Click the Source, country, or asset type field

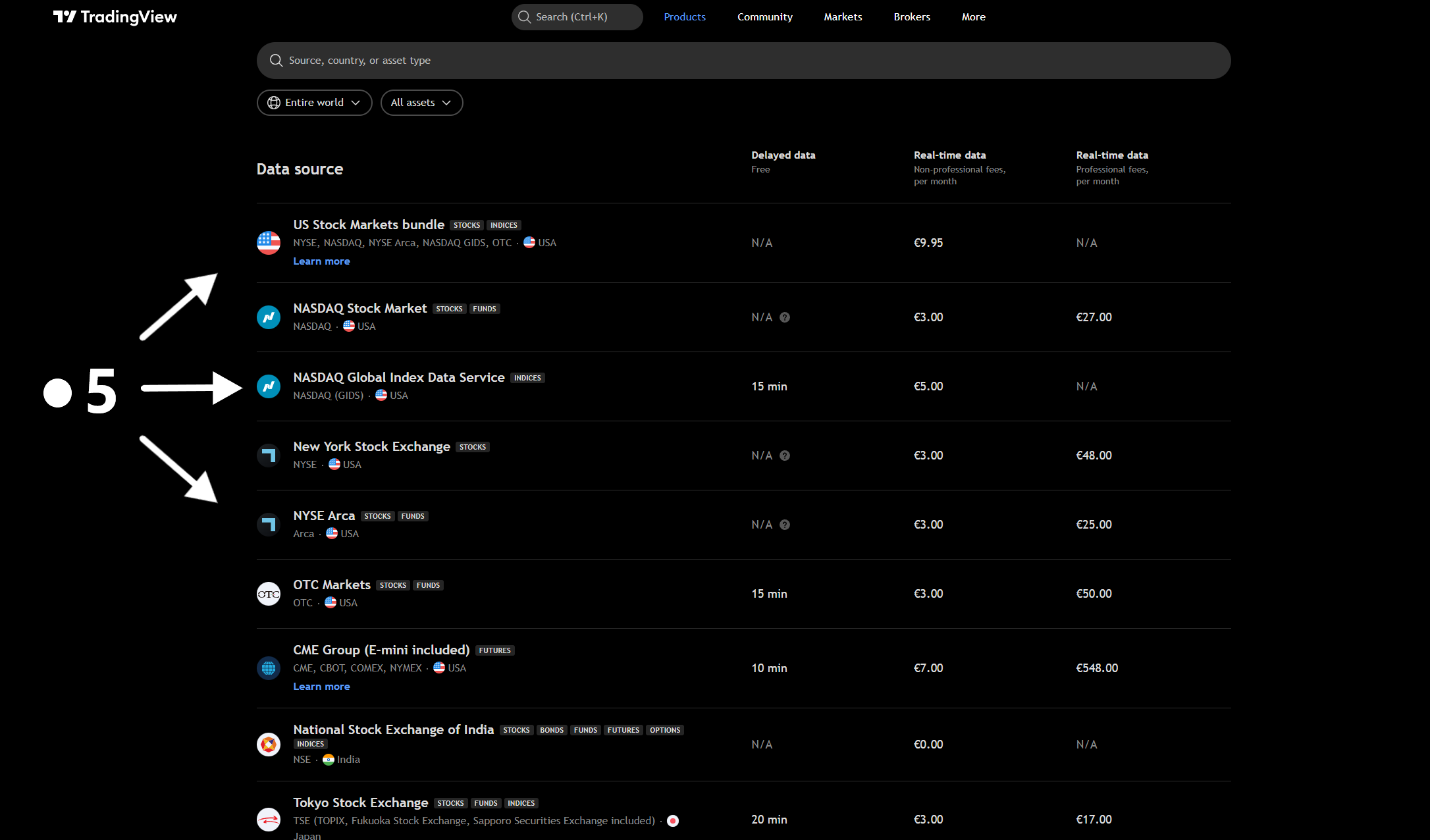[743, 61]
